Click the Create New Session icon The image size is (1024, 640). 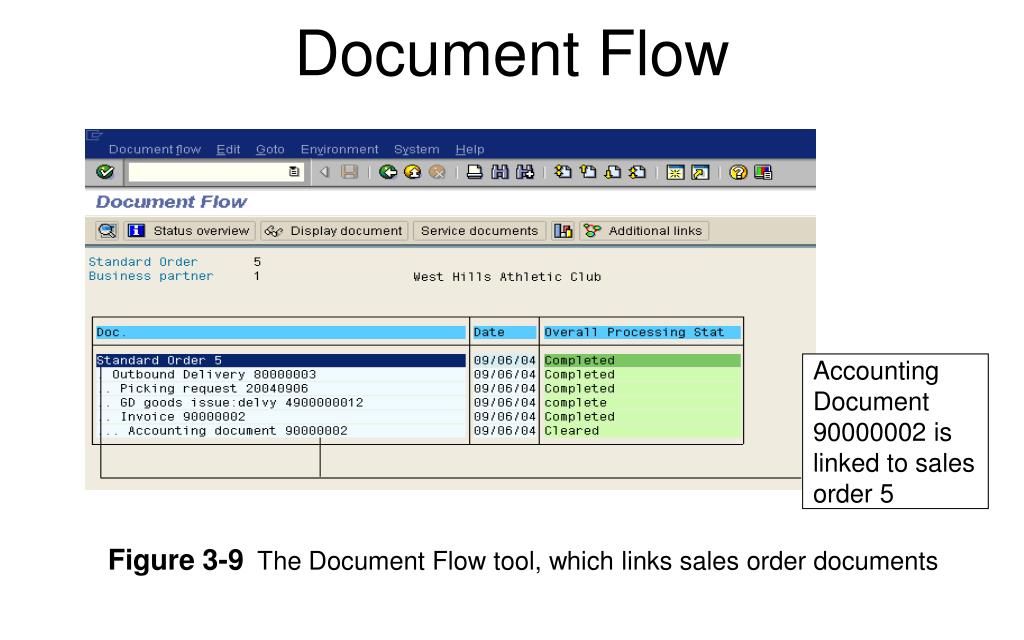(675, 172)
